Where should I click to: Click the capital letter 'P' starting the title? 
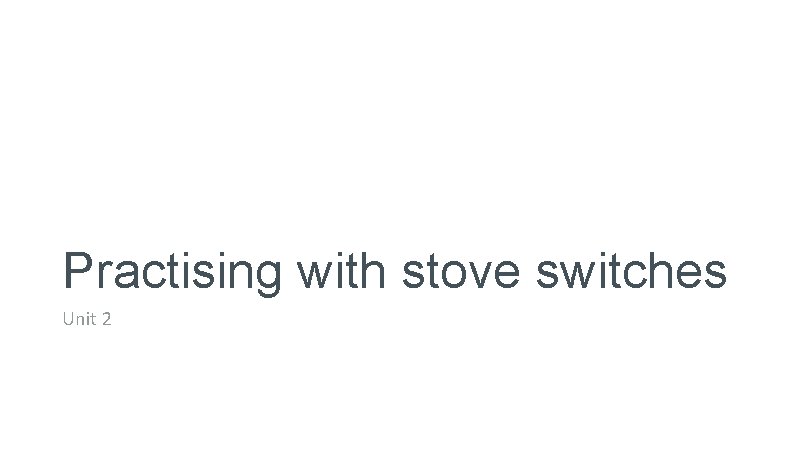(x=78, y=269)
